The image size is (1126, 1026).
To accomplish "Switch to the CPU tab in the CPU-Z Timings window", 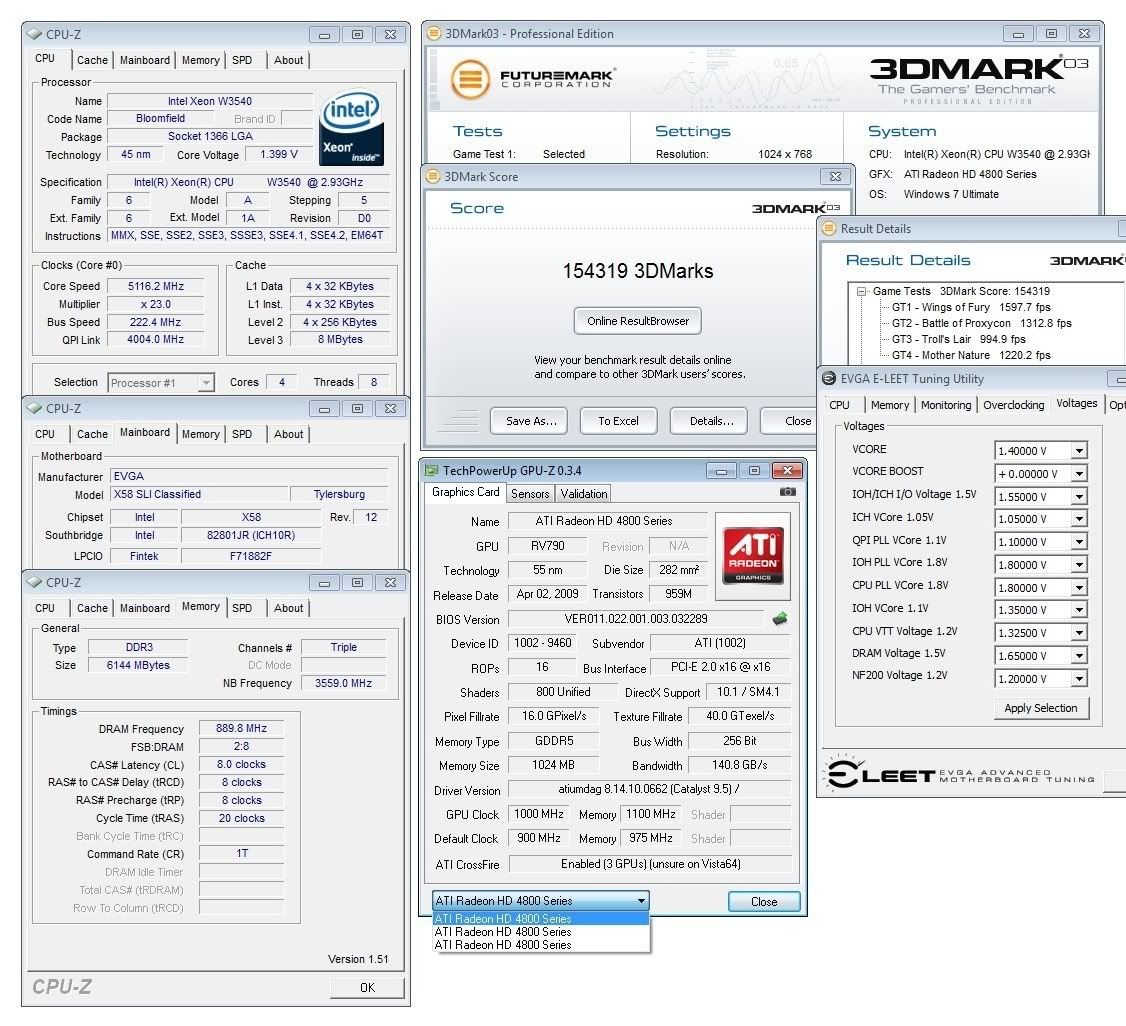I will pos(45,607).
